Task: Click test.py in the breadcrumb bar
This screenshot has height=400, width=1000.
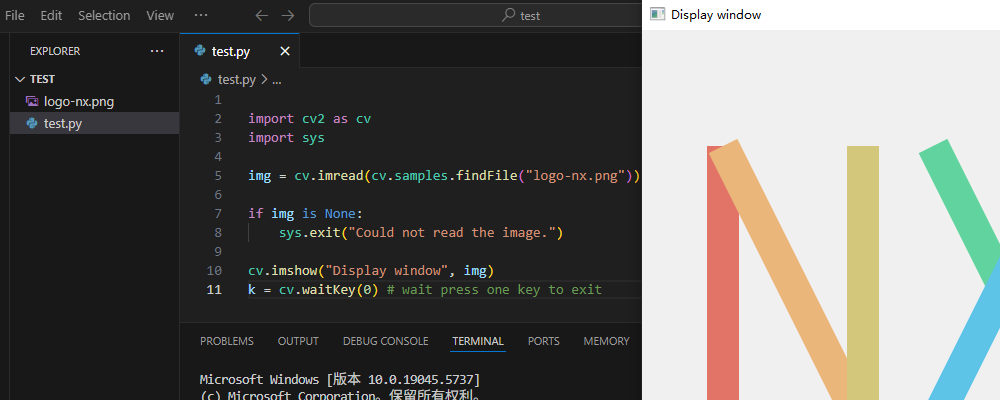Action: tap(237, 80)
